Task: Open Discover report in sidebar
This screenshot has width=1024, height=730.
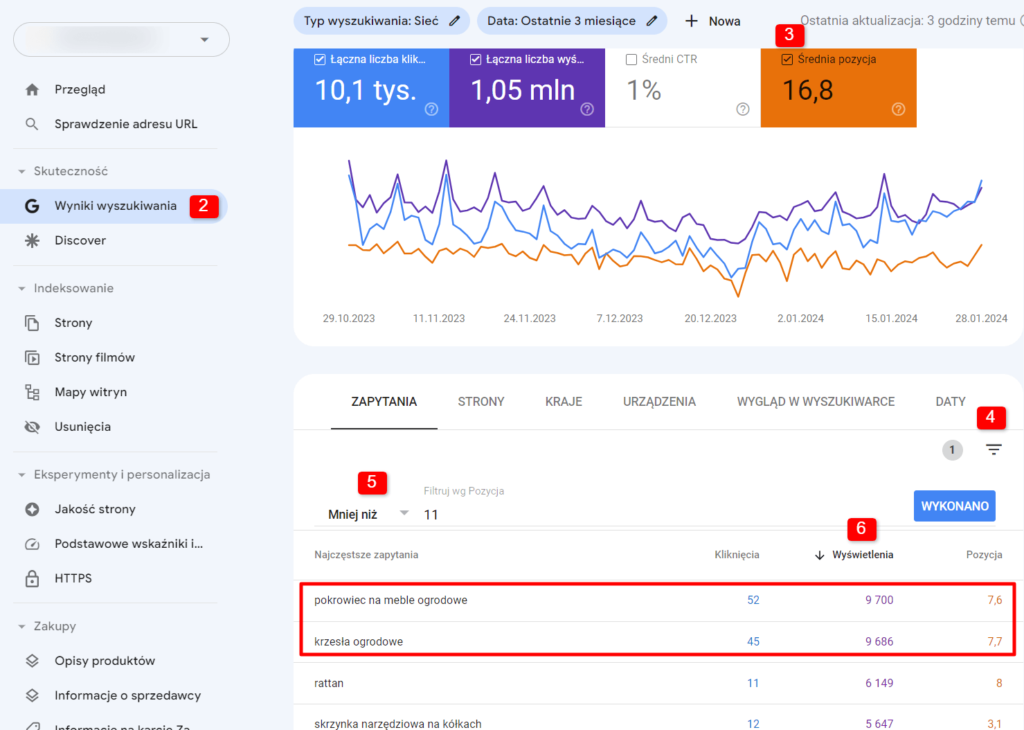Action: tap(80, 240)
